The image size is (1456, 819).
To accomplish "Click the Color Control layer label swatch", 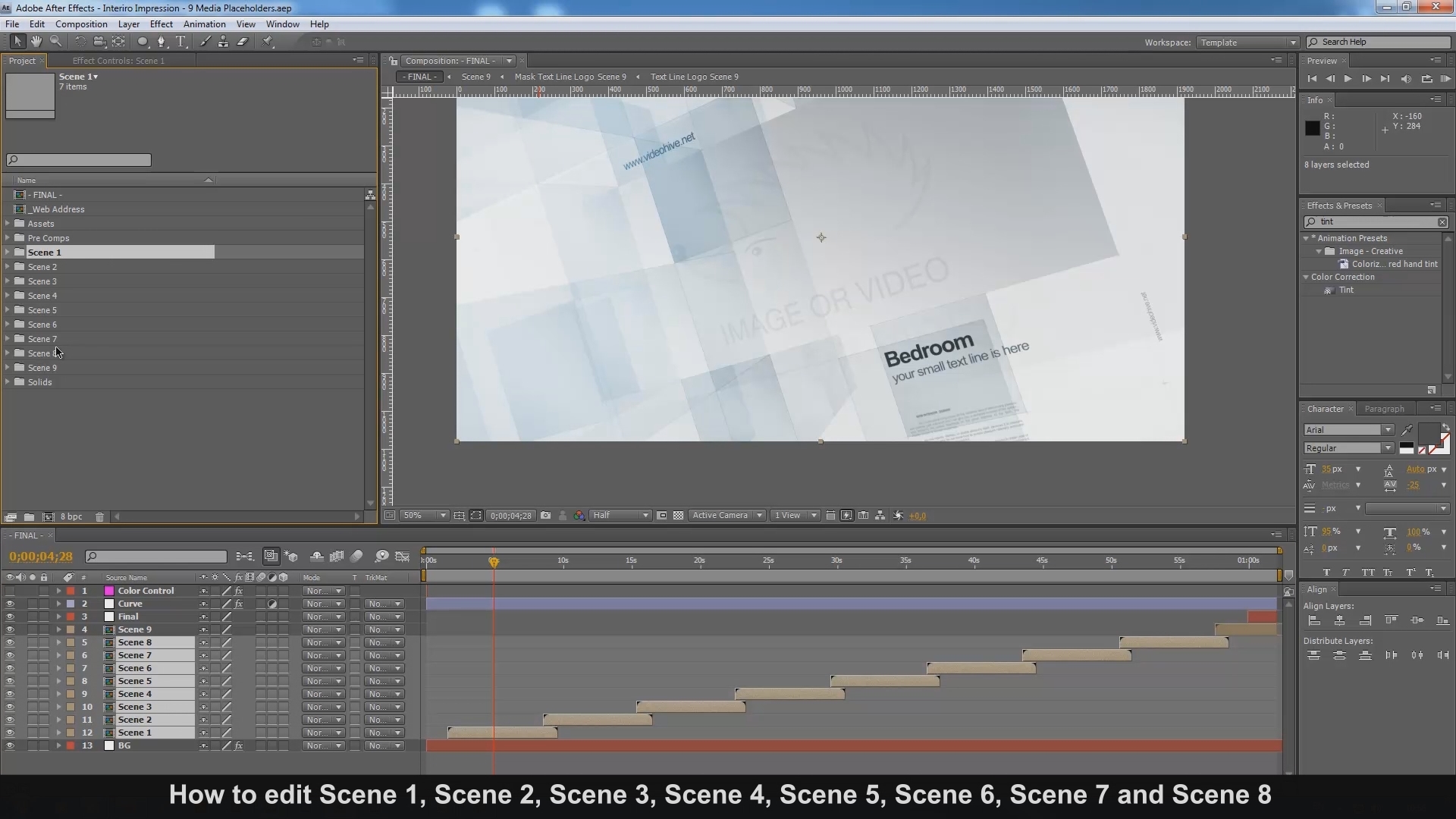I will [71, 591].
